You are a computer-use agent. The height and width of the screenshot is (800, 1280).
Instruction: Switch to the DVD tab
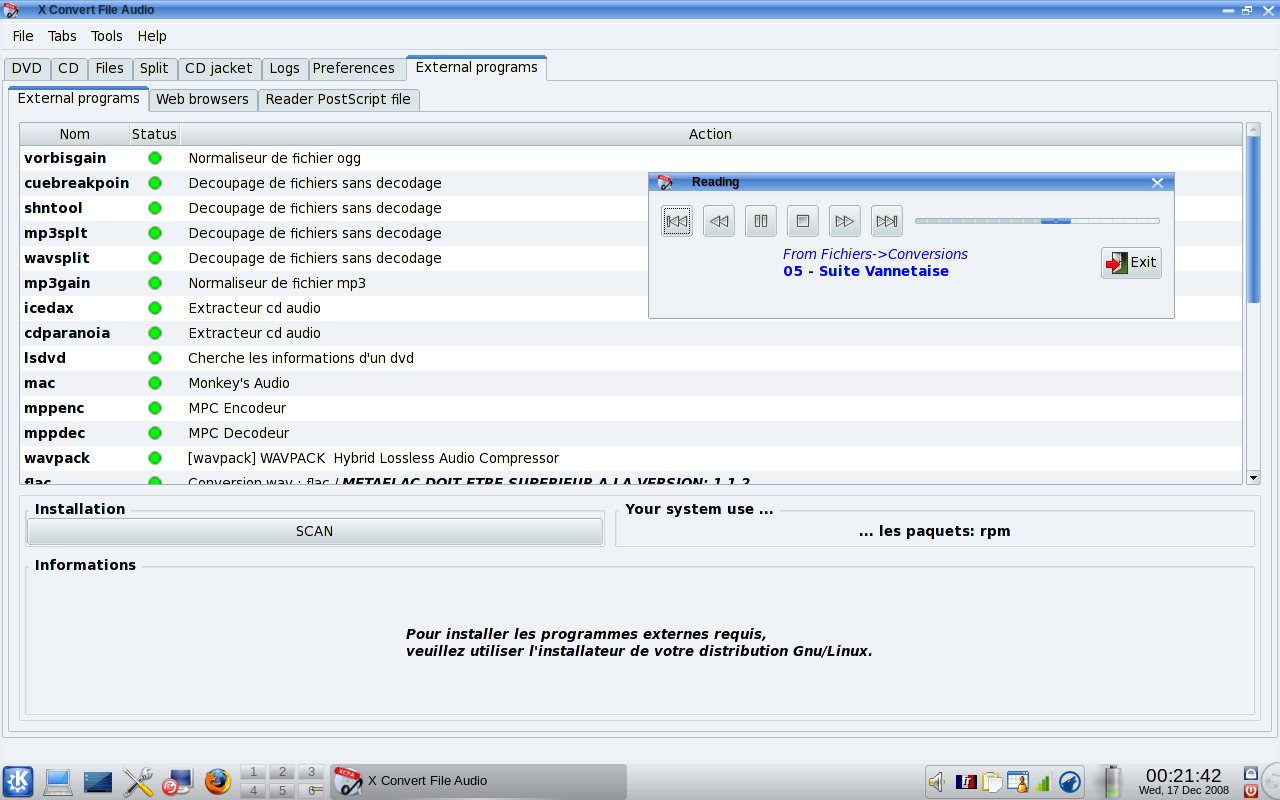[27, 68]
